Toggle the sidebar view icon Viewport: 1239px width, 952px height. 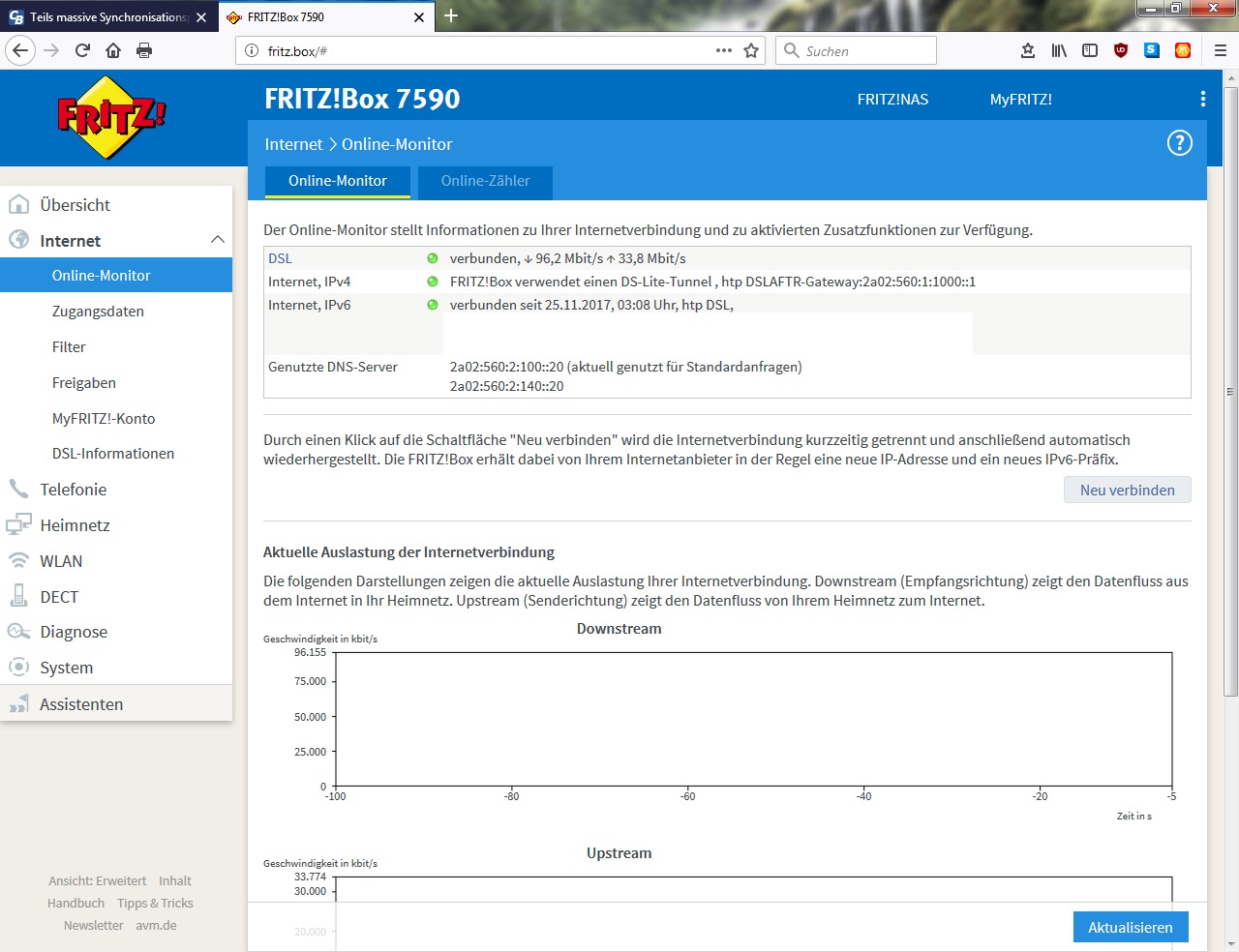1090,50
